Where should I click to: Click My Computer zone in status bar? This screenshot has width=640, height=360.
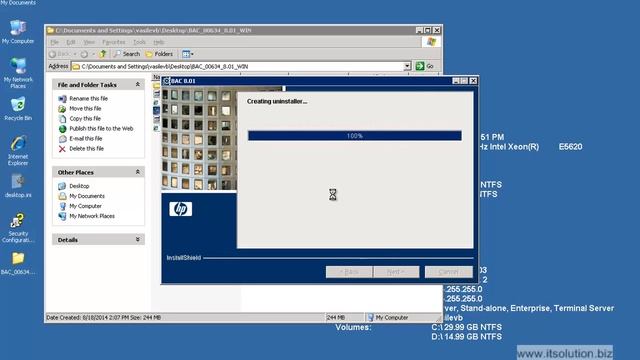click(387, 317)
